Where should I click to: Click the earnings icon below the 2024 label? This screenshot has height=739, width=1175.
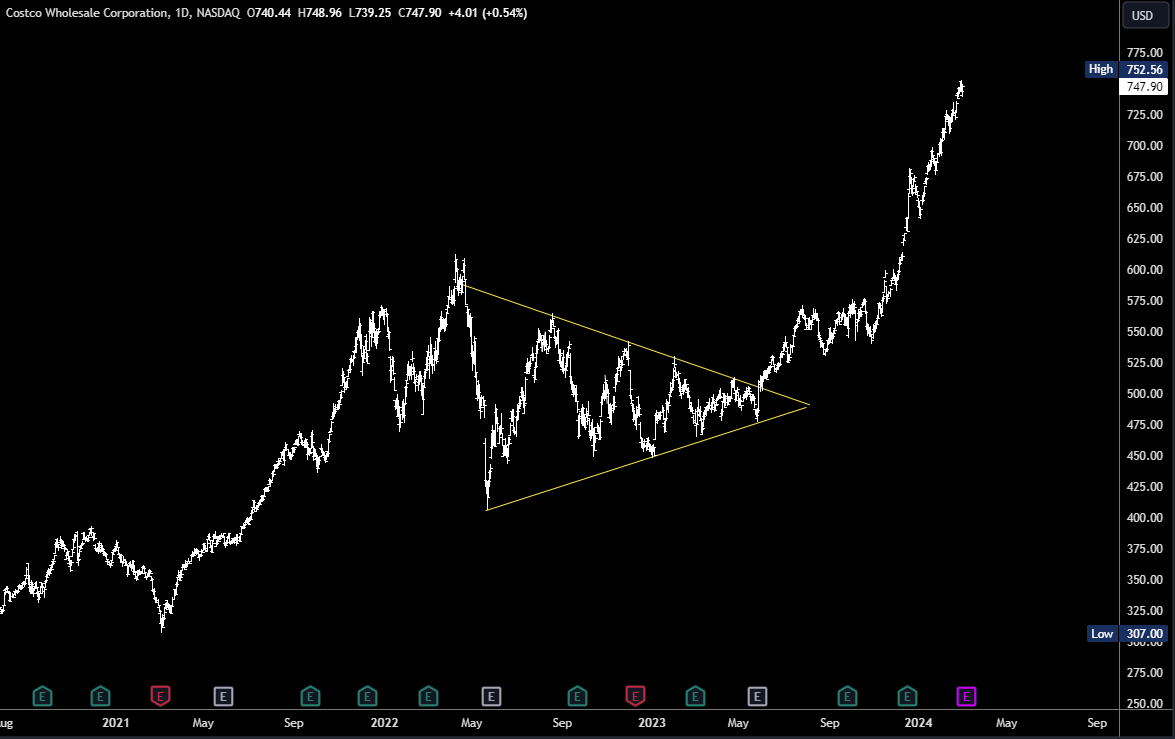[x=907, y=696]
